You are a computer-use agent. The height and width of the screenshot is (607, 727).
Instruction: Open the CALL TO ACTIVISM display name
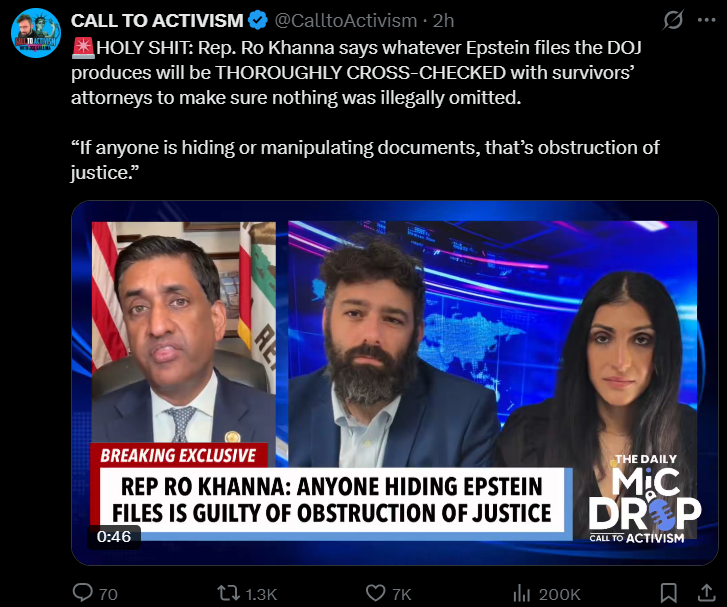(x=157, y=20)
